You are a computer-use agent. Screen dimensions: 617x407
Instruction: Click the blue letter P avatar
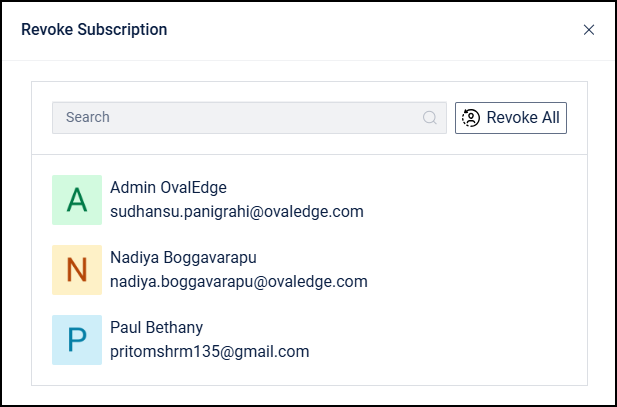pos(77,340)
